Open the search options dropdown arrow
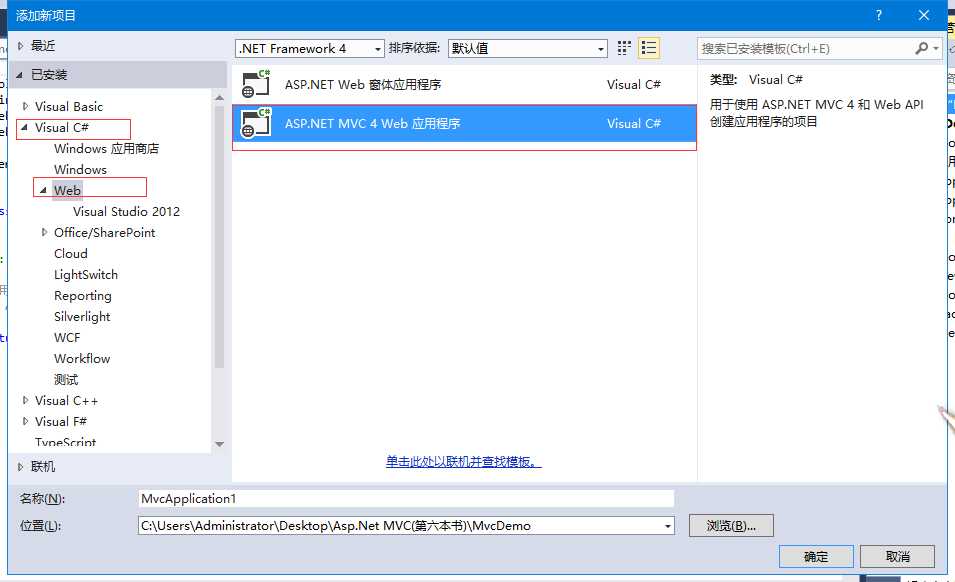The height and width of the screenshot is (582, 955). (936, 48)
